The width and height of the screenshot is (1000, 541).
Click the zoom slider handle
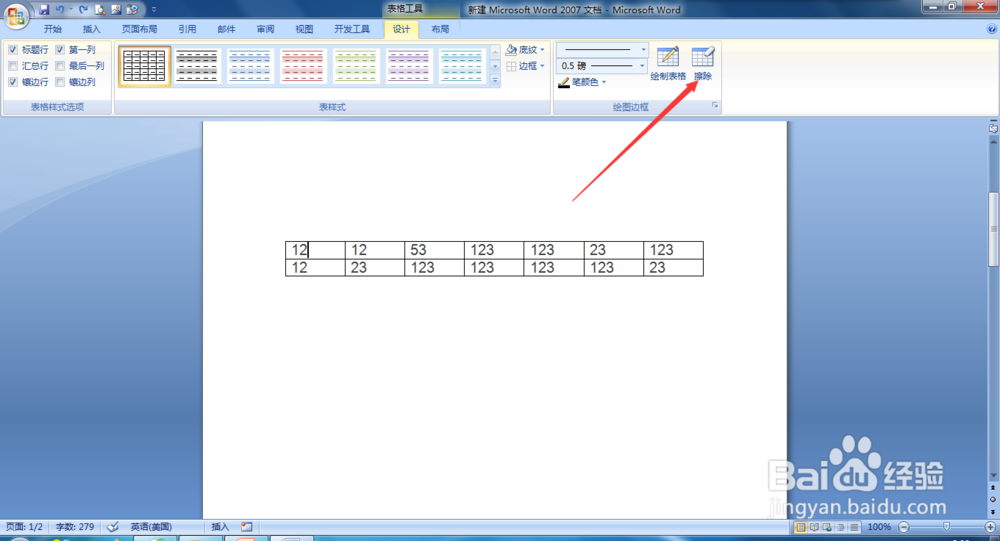tap(946, 527)
